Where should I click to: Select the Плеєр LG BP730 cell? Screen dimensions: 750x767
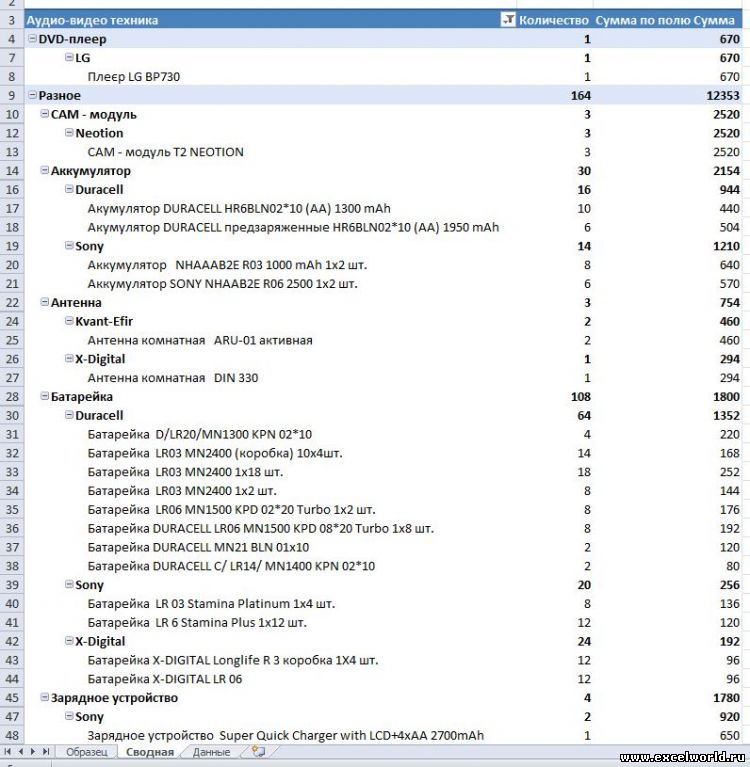[134, 77]
